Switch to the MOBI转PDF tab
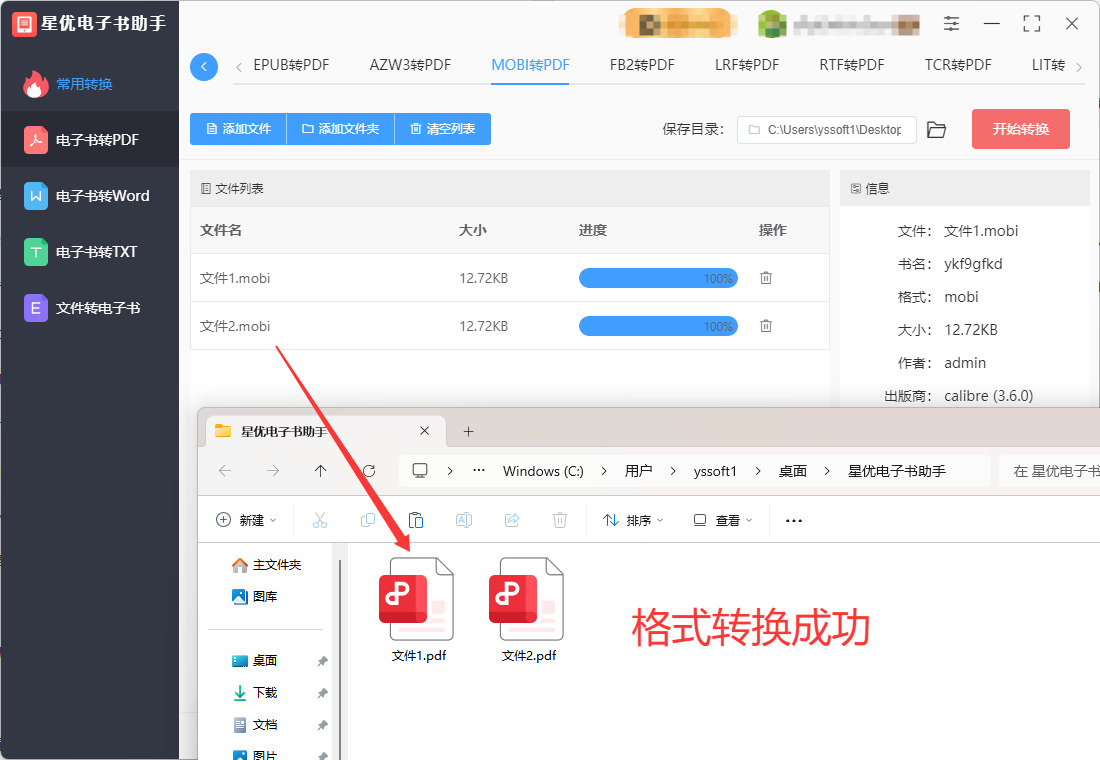This screenshot has height=760, width=1100. tap(530, 65)
